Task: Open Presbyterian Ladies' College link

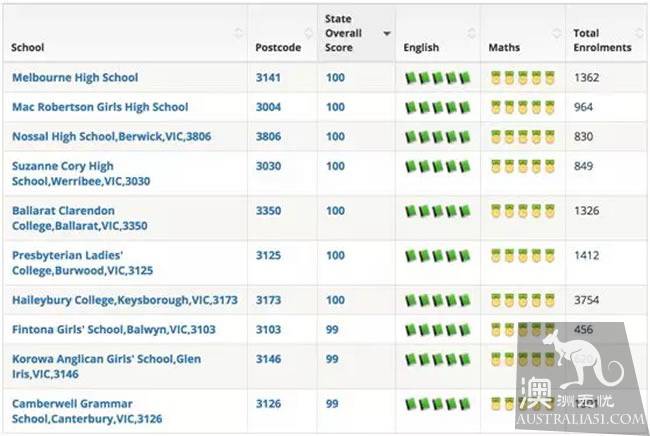Action: [82, 263]
